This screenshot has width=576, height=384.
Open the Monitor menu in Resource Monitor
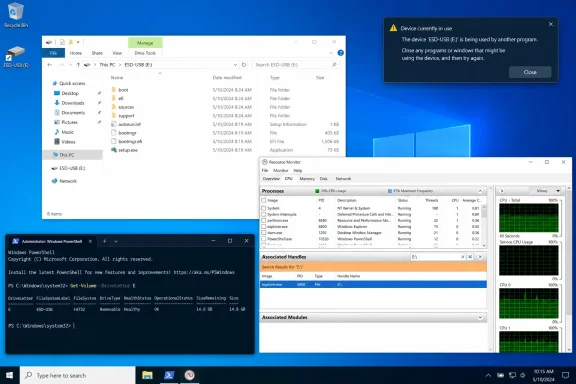(281, 171)
